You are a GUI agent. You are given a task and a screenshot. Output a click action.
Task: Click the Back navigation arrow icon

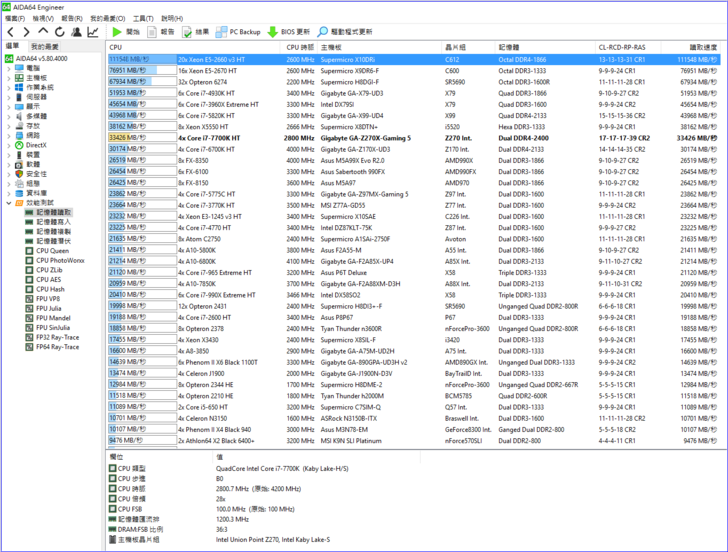point(11,32)
